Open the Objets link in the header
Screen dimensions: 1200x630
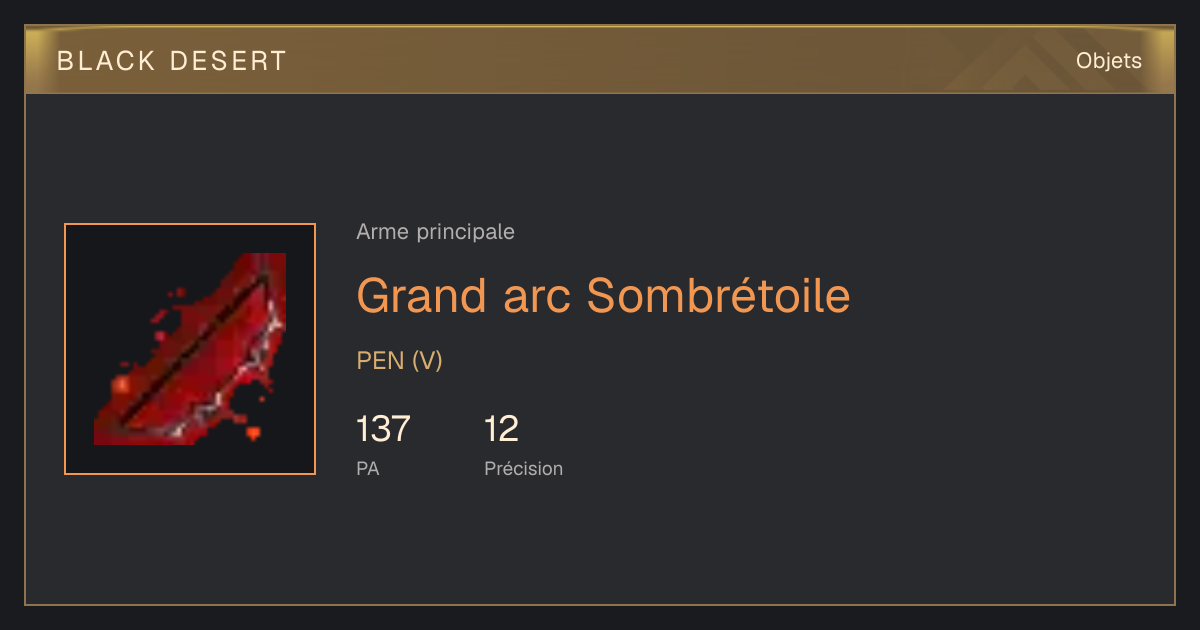coord(1109,61)
